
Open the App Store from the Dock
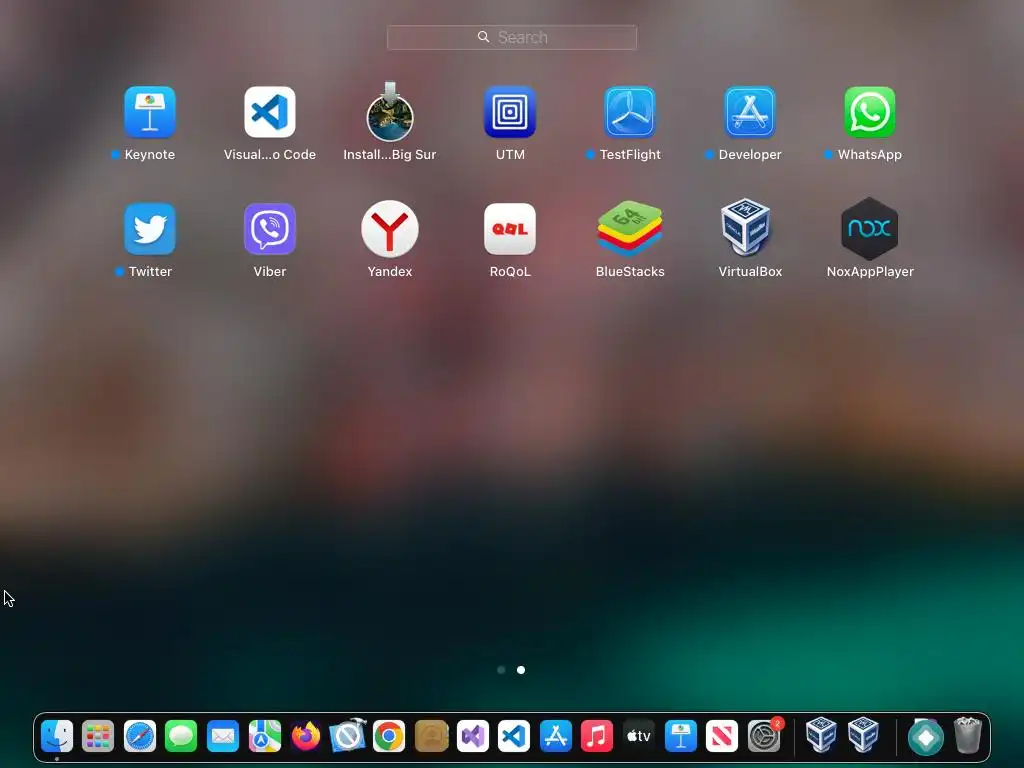[x=556, y=737]
